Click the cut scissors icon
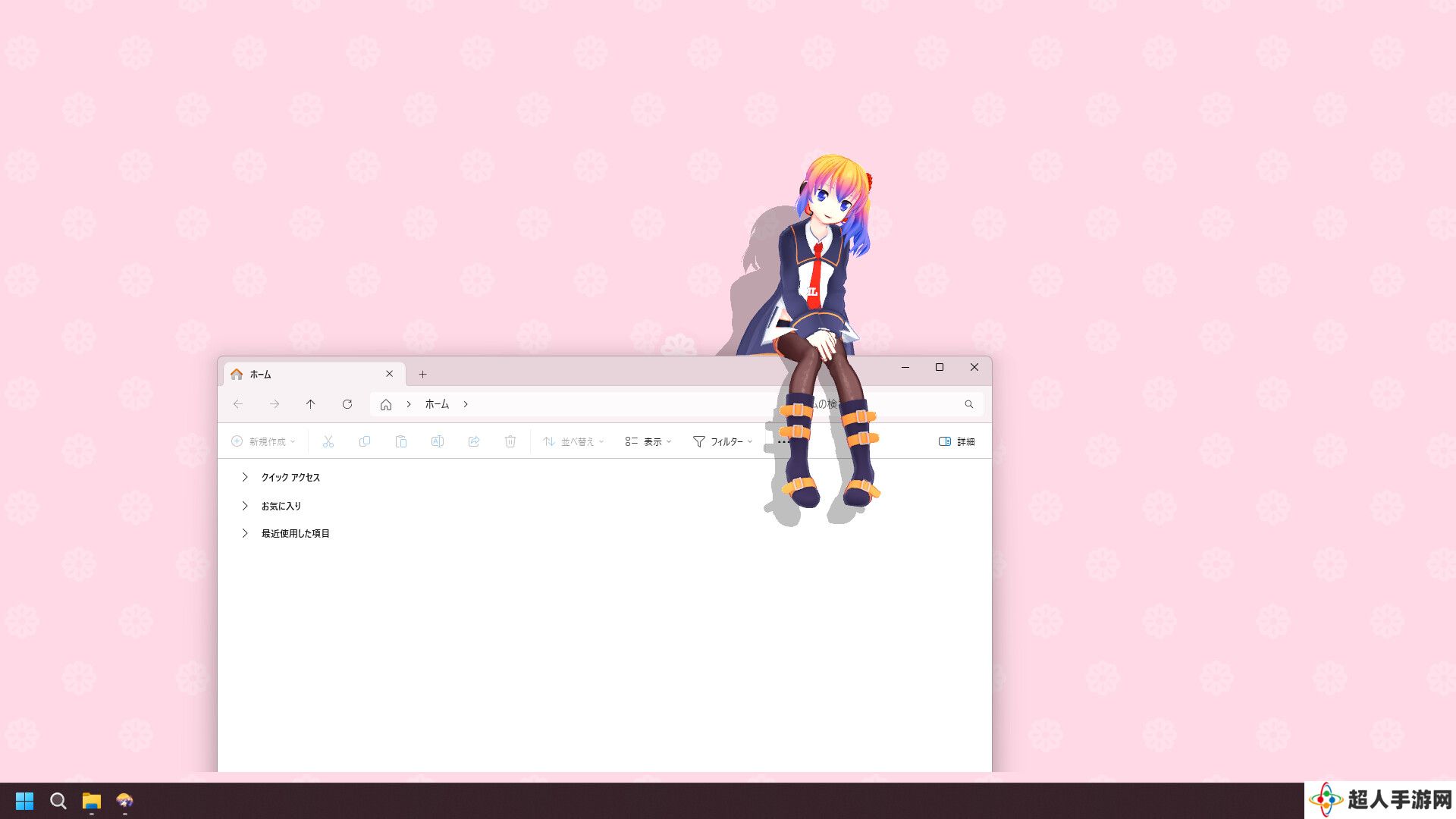 (x=328, y=441)
